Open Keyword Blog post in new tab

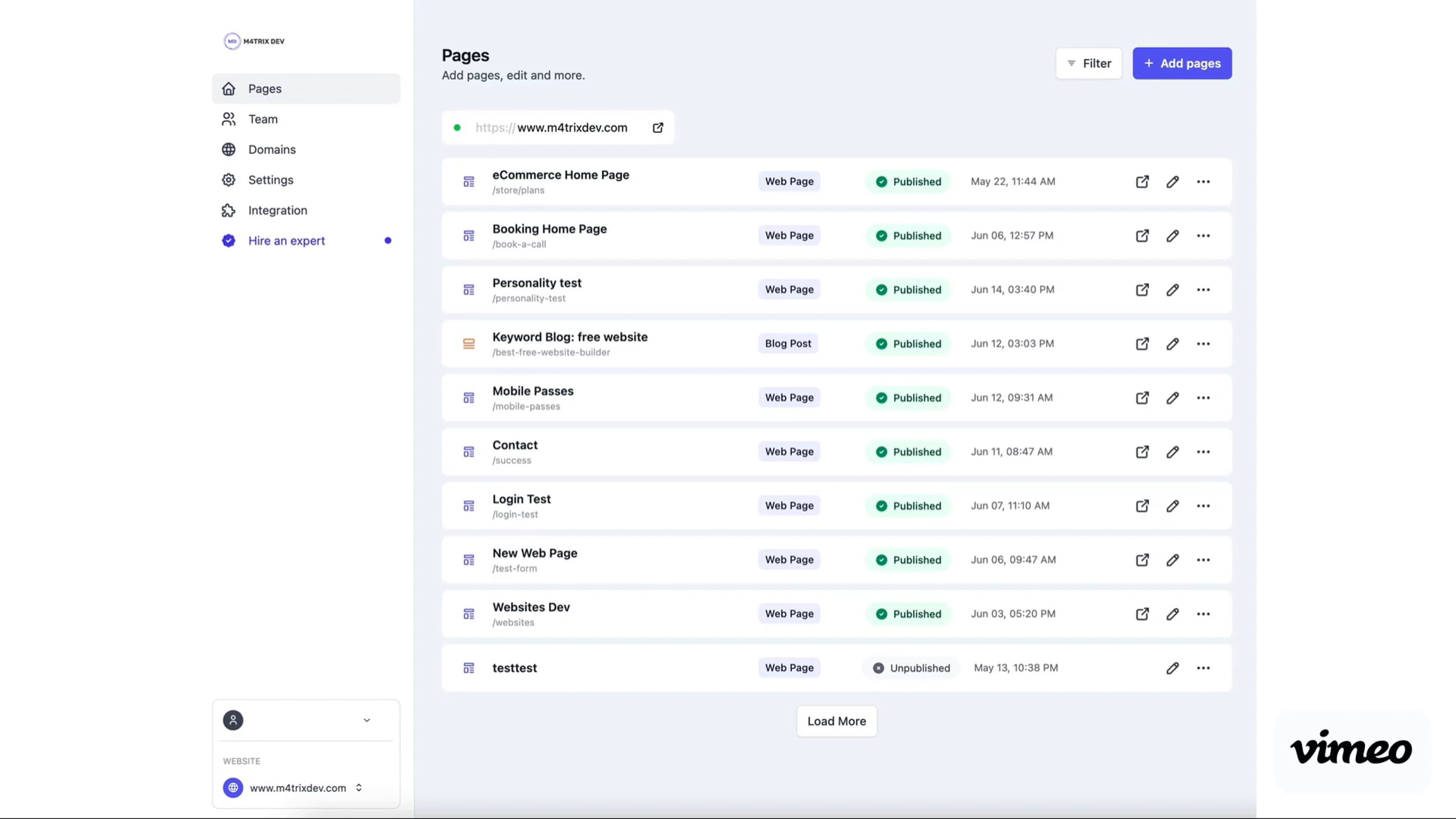coord(1142,344)
